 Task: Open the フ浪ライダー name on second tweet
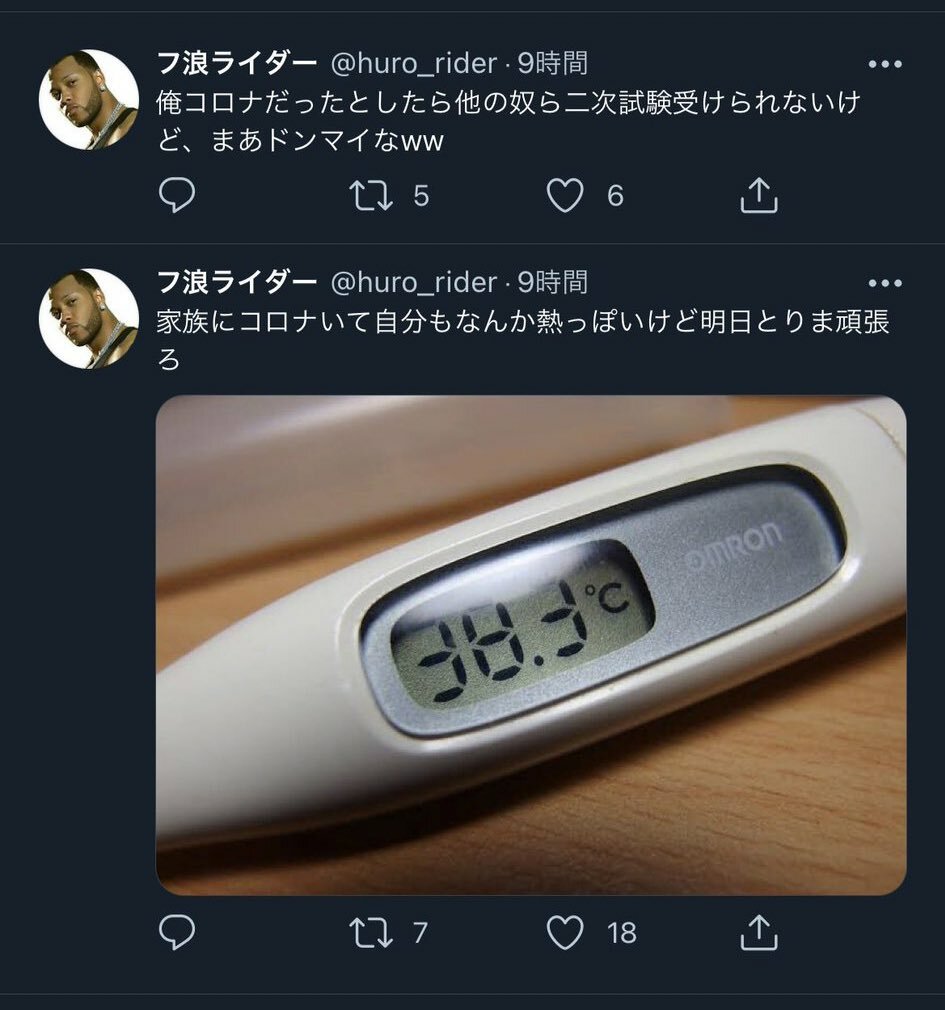point(237,283)
